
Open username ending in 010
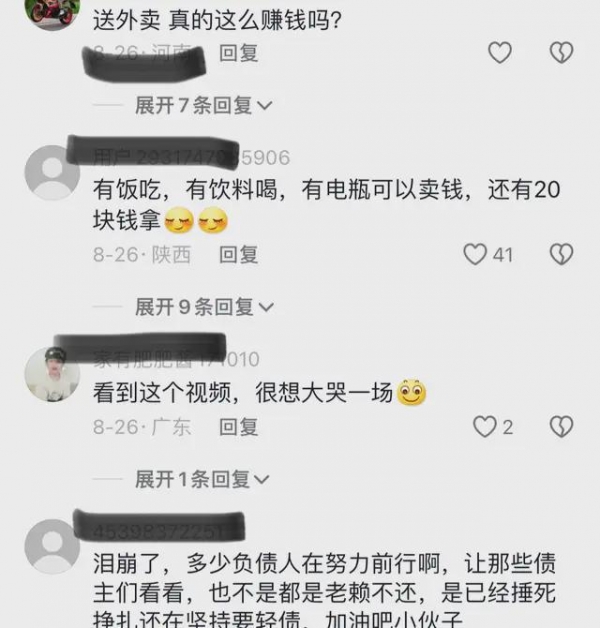tap(176, 359)
